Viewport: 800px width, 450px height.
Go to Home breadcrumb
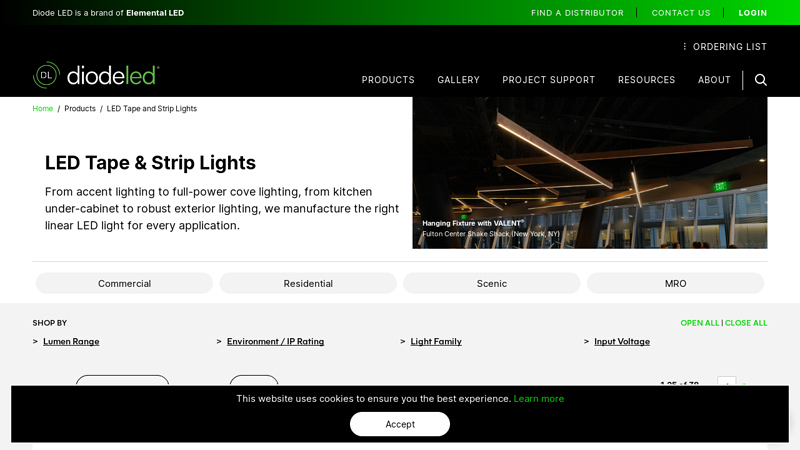[43, 109]
